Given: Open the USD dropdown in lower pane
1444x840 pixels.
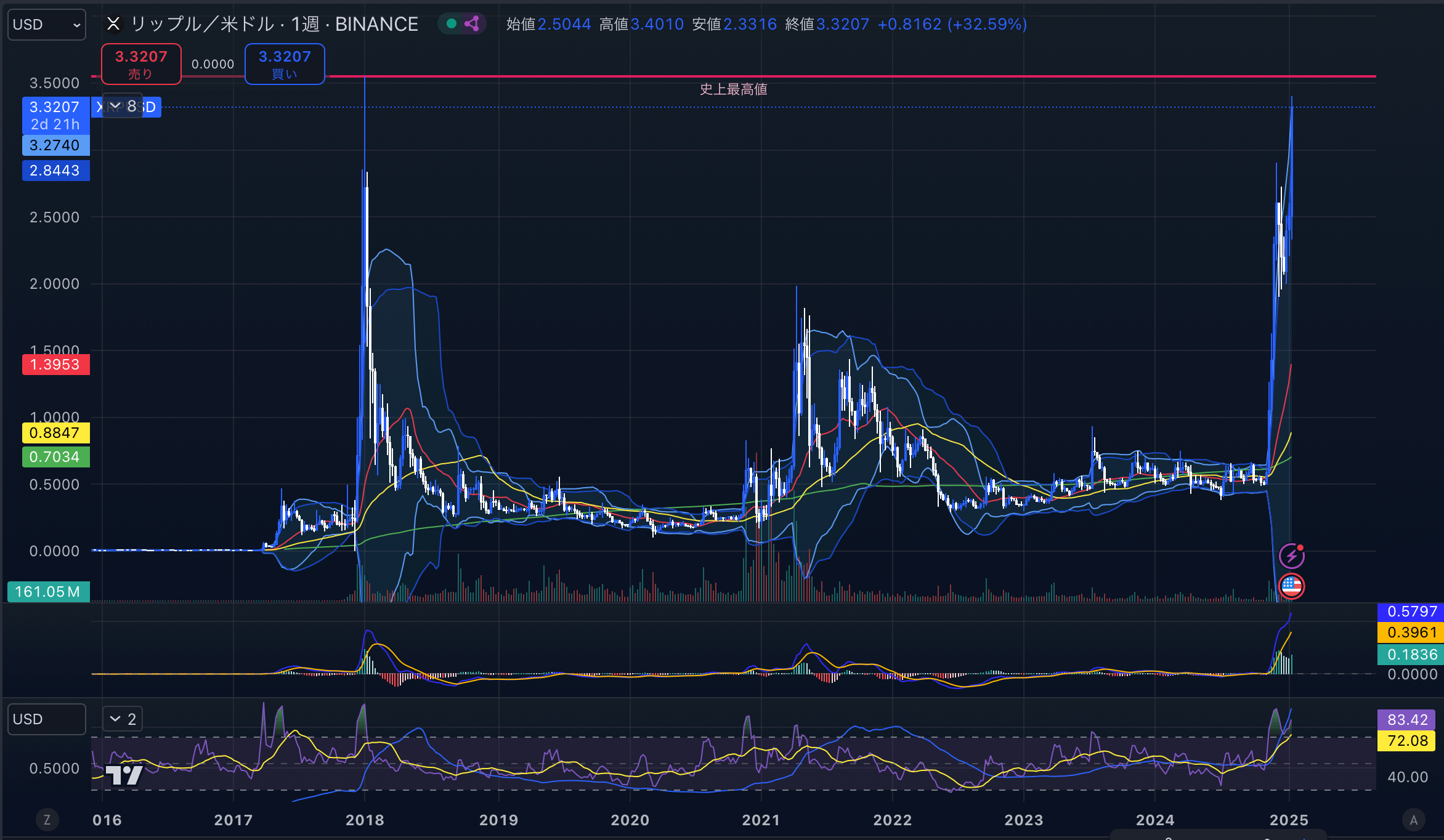Looking at the screenshot, I should pyautogui.click(x=47, y=719).
